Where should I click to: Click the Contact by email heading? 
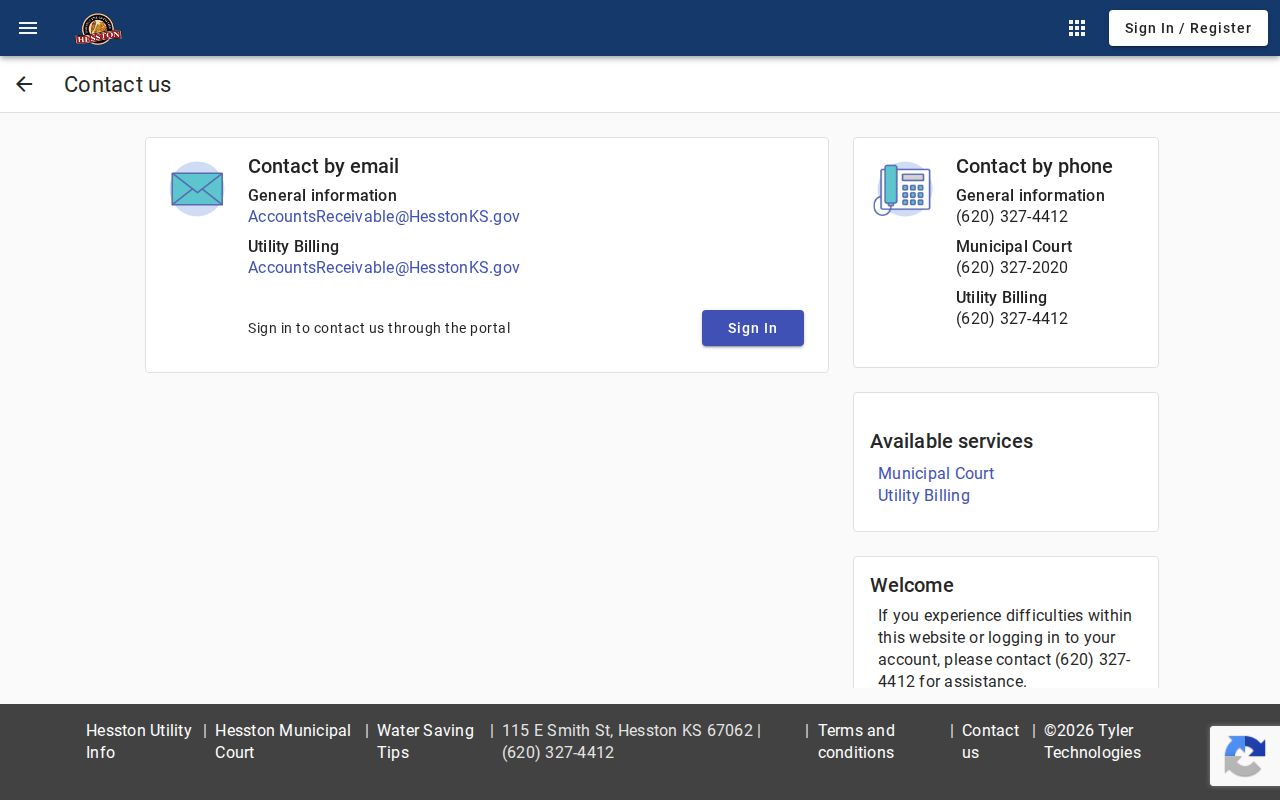[x=323, y=166]
